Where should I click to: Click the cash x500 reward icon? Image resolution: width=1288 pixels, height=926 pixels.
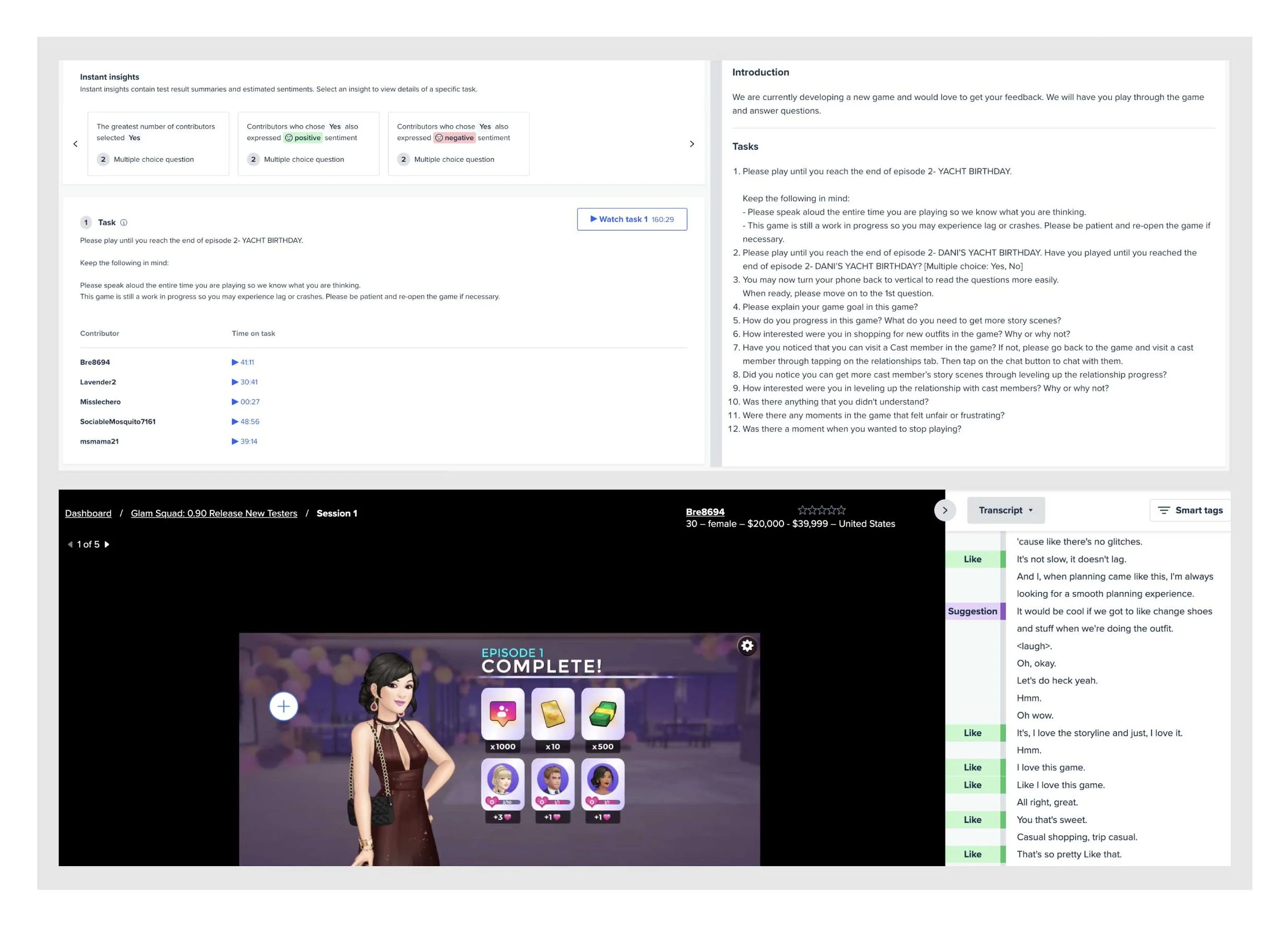tap(603, 714)
